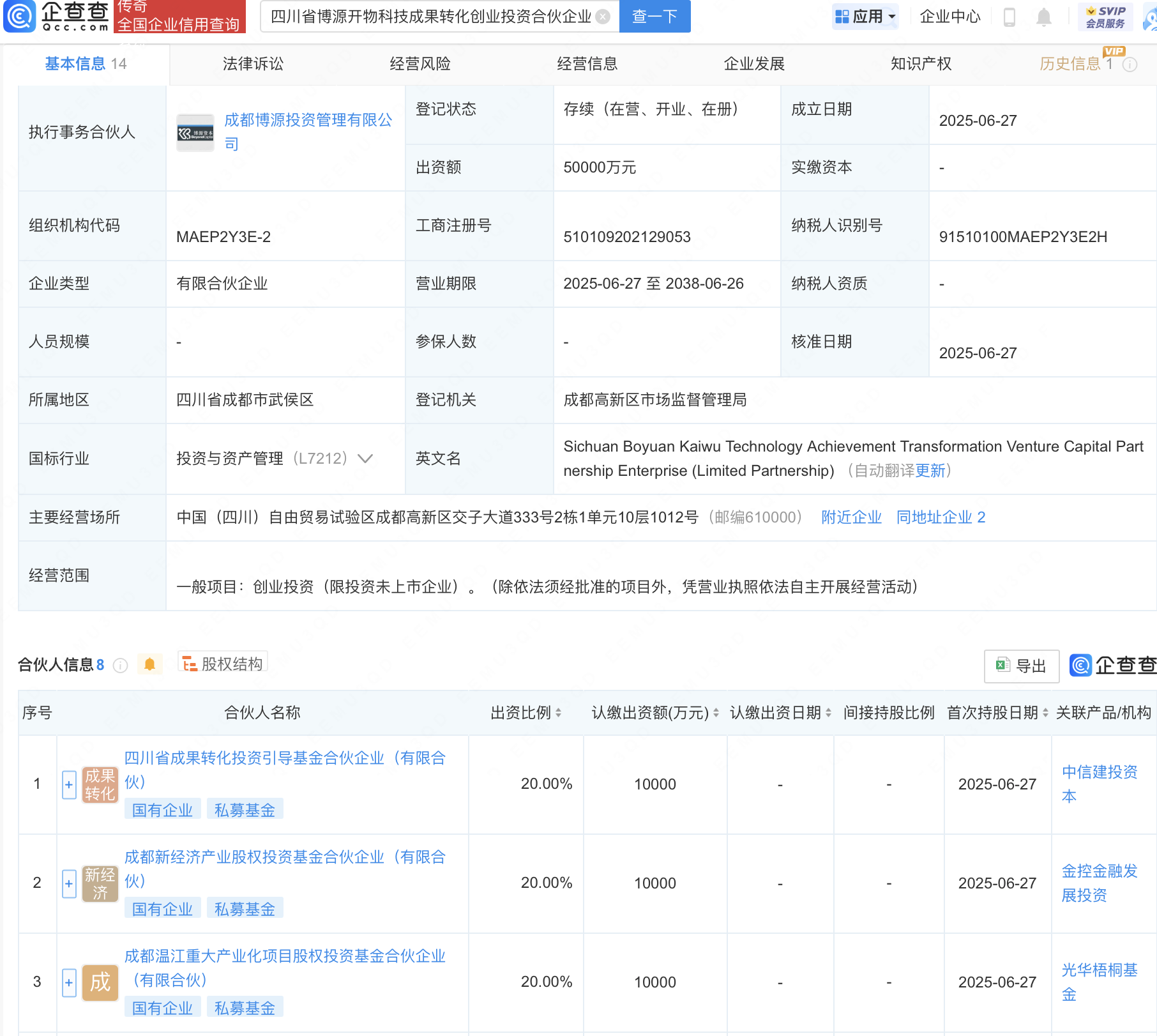Click the 导出 export button

(x=1022, y=666)
